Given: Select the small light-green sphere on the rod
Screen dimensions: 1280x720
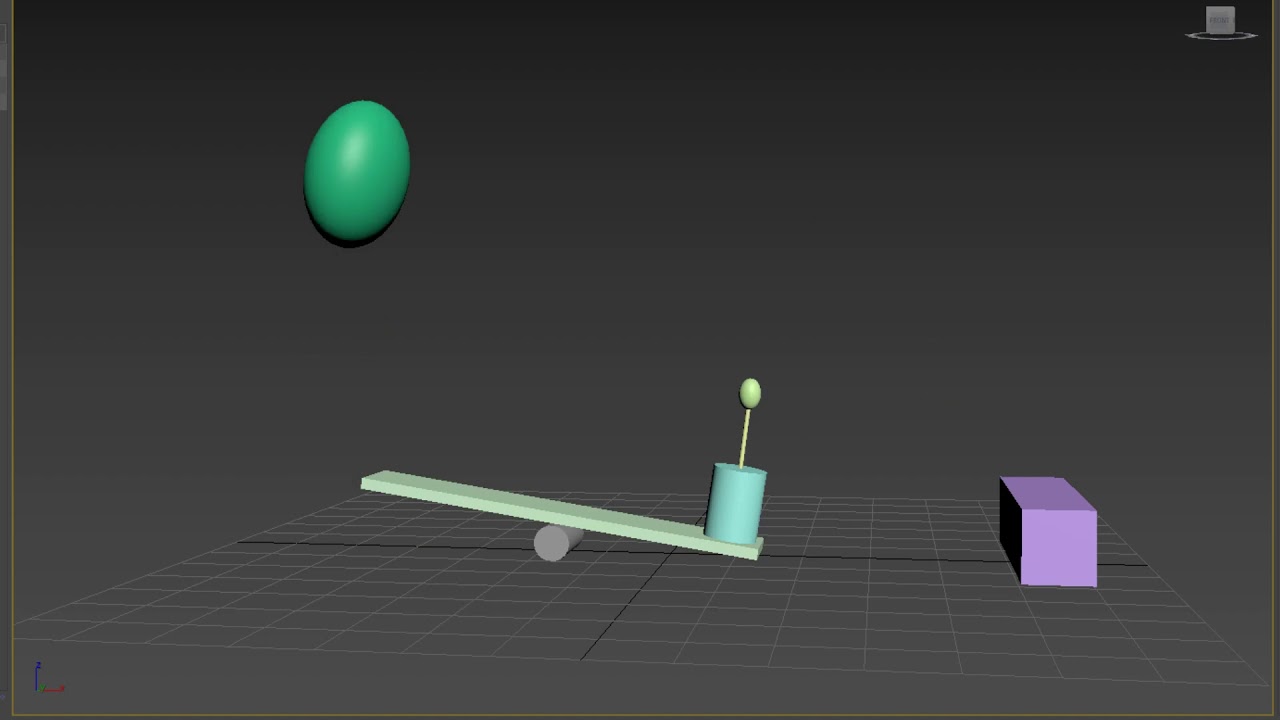Looking at the screenshot, I should 750,393.
